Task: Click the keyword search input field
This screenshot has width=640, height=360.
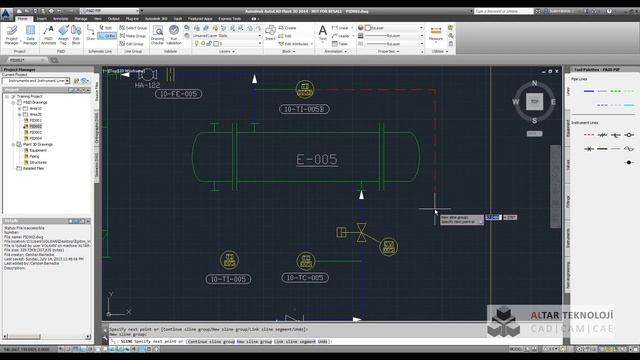Action: (504, 11)
